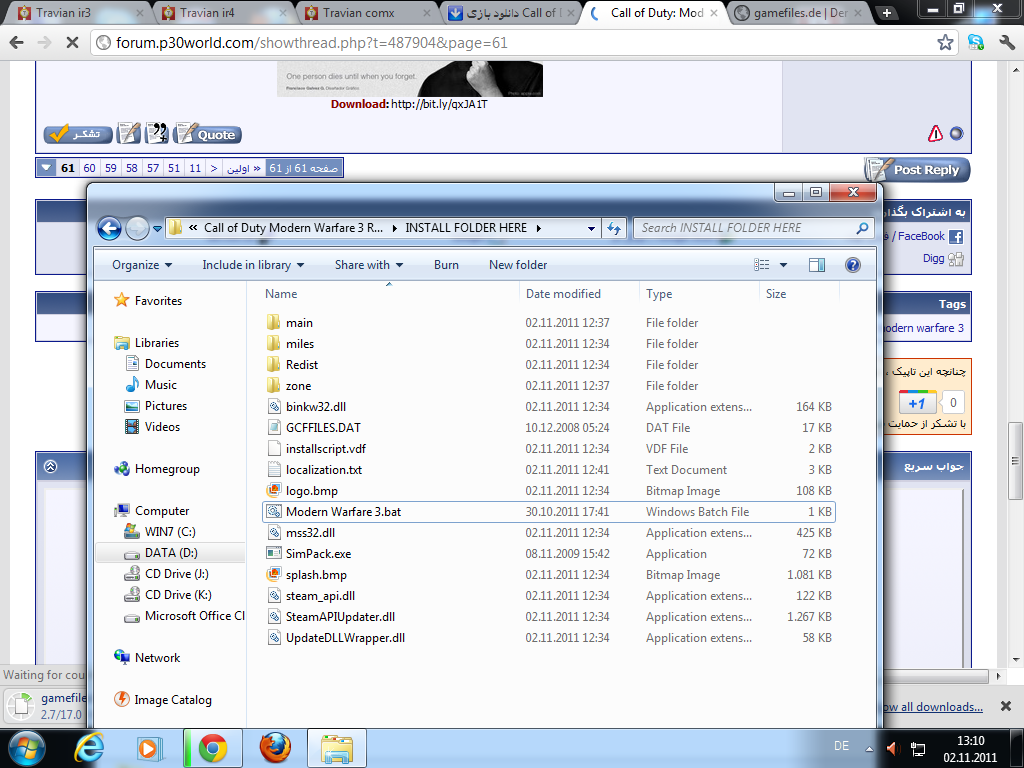Open Firefox from the taskbar
This screenshot has height=768, width=1024.
pyautogui.click(x=275, y=748)
